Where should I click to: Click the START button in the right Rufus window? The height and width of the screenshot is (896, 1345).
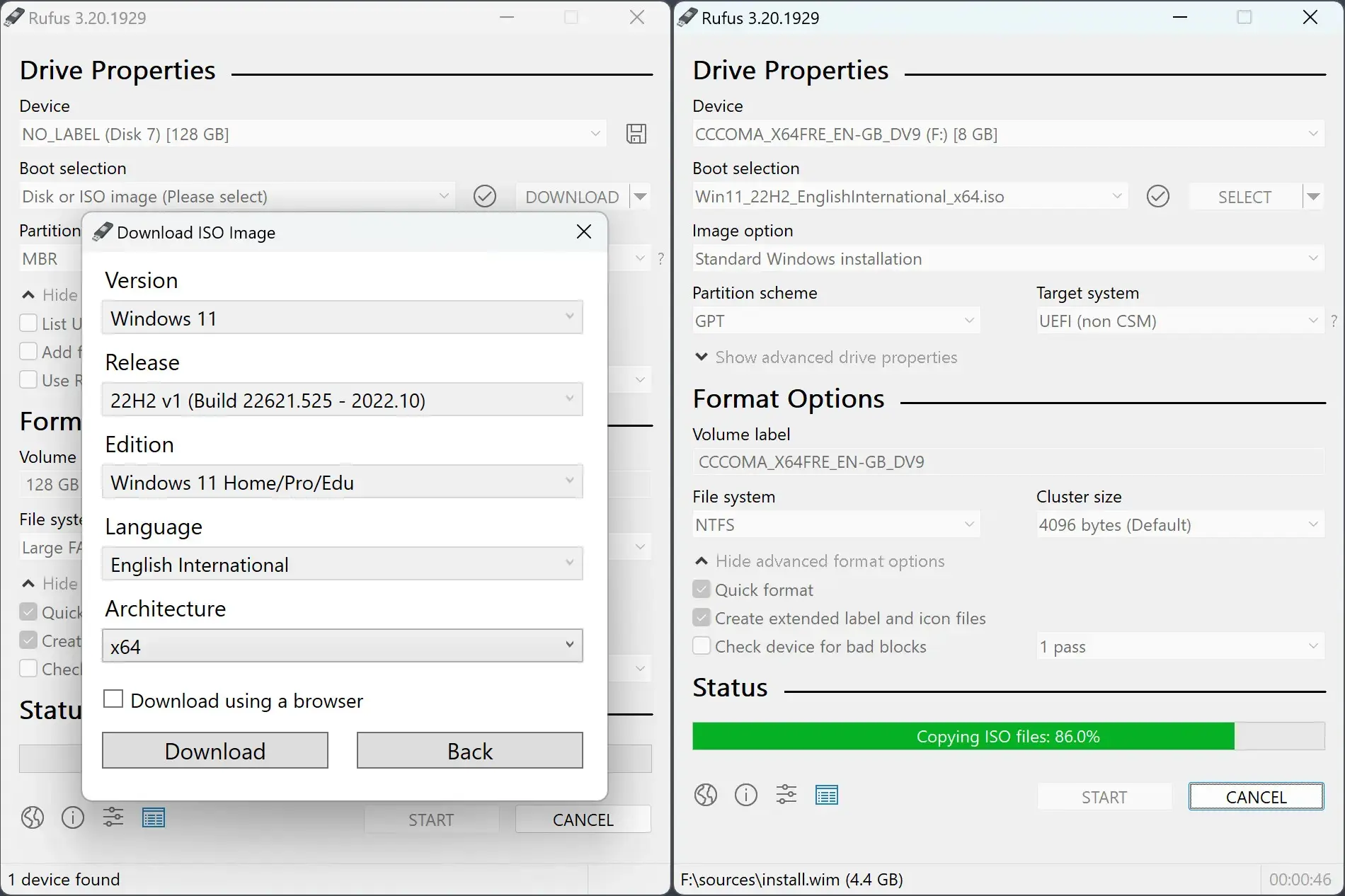(1104, 797)
